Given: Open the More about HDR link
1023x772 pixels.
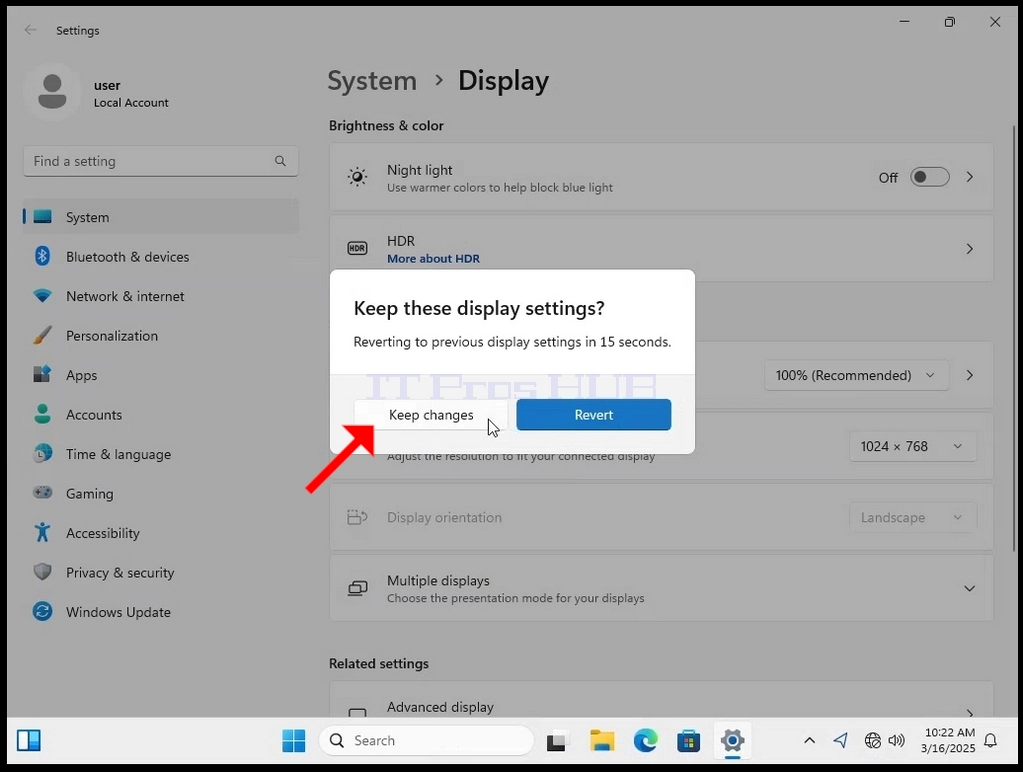Looking at the screenshot, I should 433,259.
